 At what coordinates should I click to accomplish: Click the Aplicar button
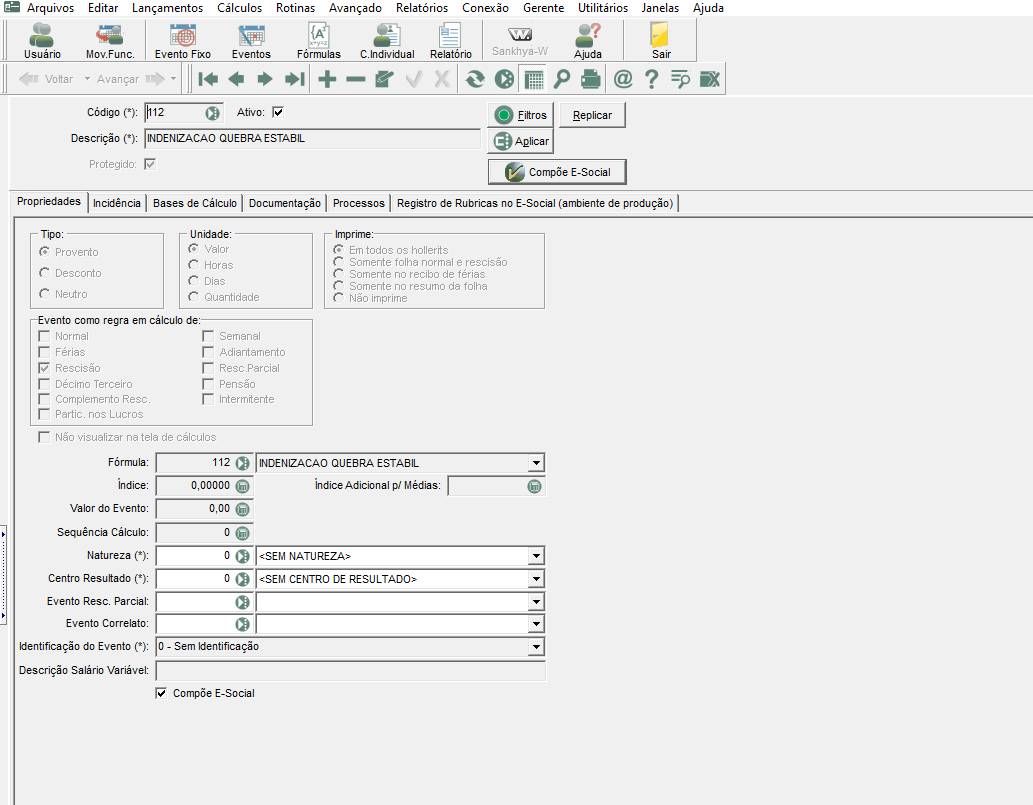click(x=520, y=141)
